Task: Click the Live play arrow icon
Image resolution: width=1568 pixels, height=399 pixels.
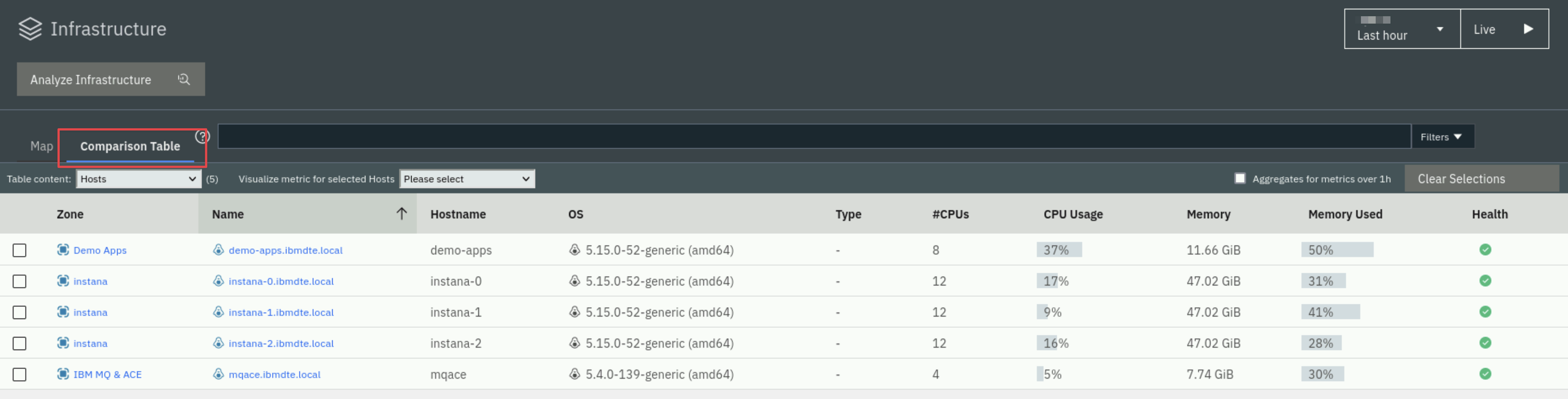Action: pyautogui.click(x=1528, y=29)
